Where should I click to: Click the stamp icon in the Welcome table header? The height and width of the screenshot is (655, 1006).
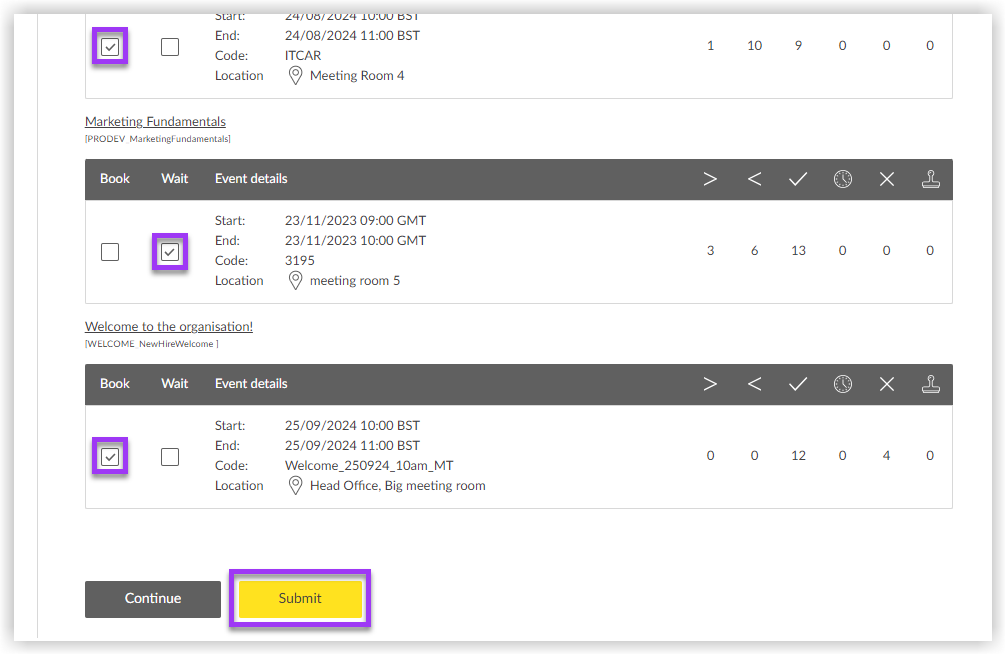tap(930, 384)
